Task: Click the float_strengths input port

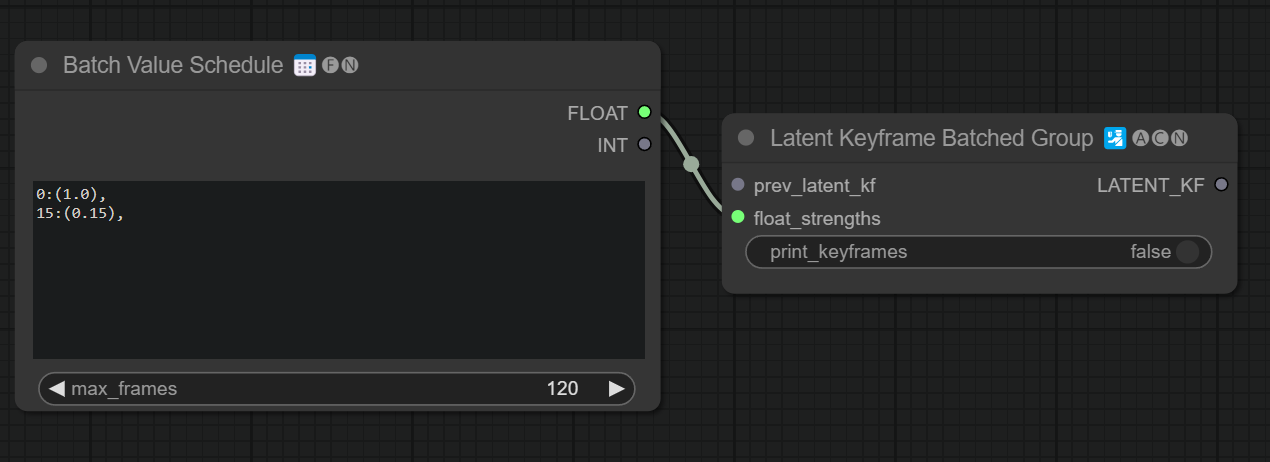Action: tap(738, 217)
